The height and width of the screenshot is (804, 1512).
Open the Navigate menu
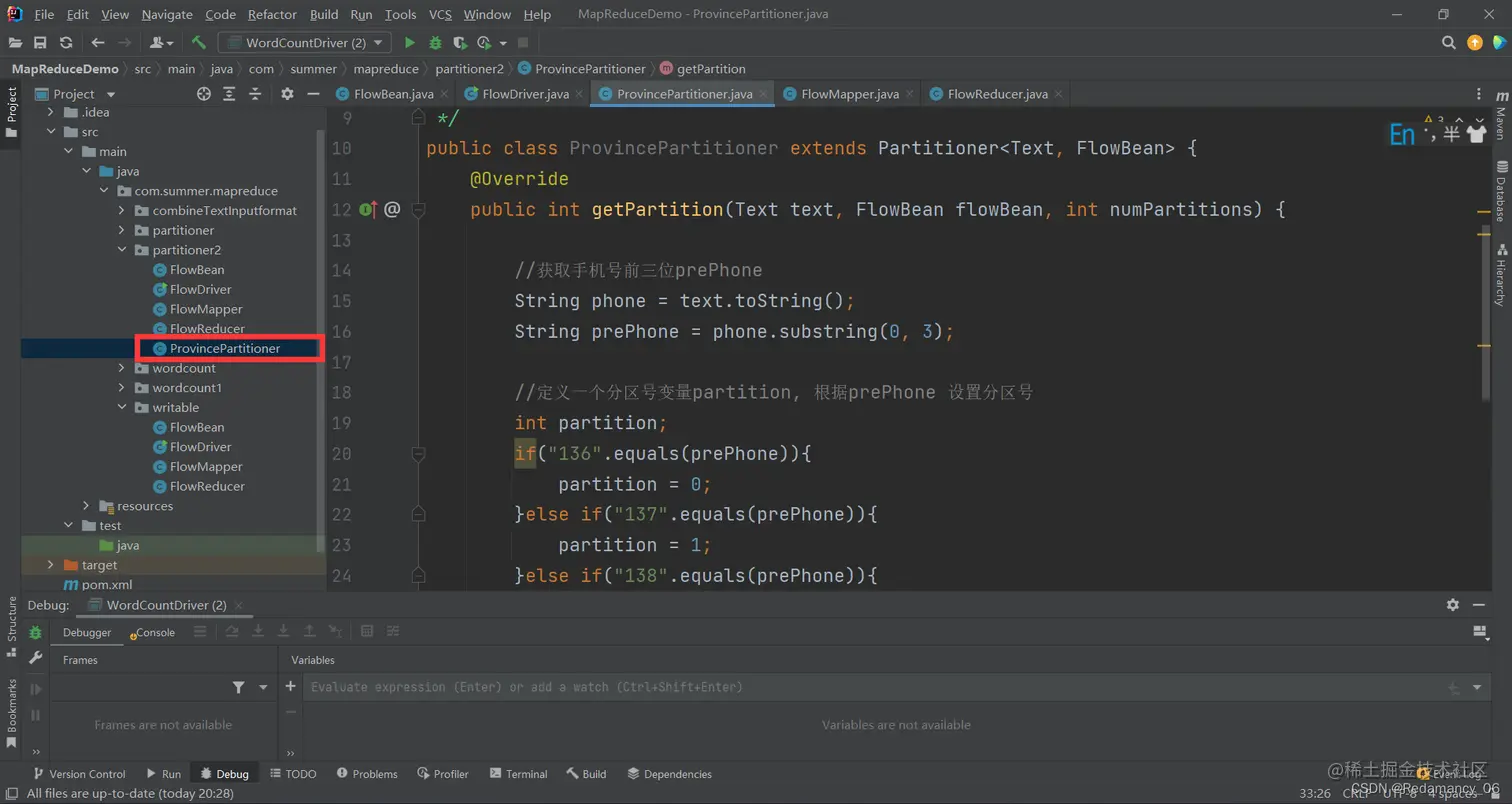tap(167, 14)
